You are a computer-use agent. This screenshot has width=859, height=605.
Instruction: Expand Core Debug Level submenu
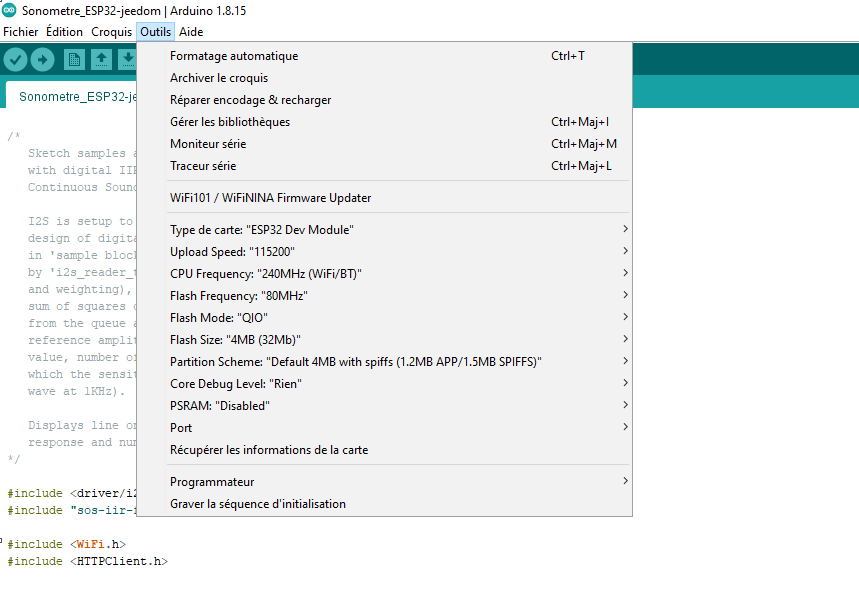(385, 384)
